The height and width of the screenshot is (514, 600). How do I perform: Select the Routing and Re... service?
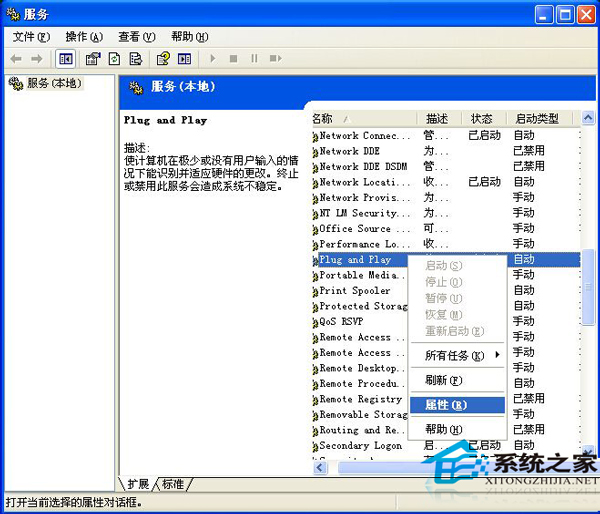(x=360, y=430)
